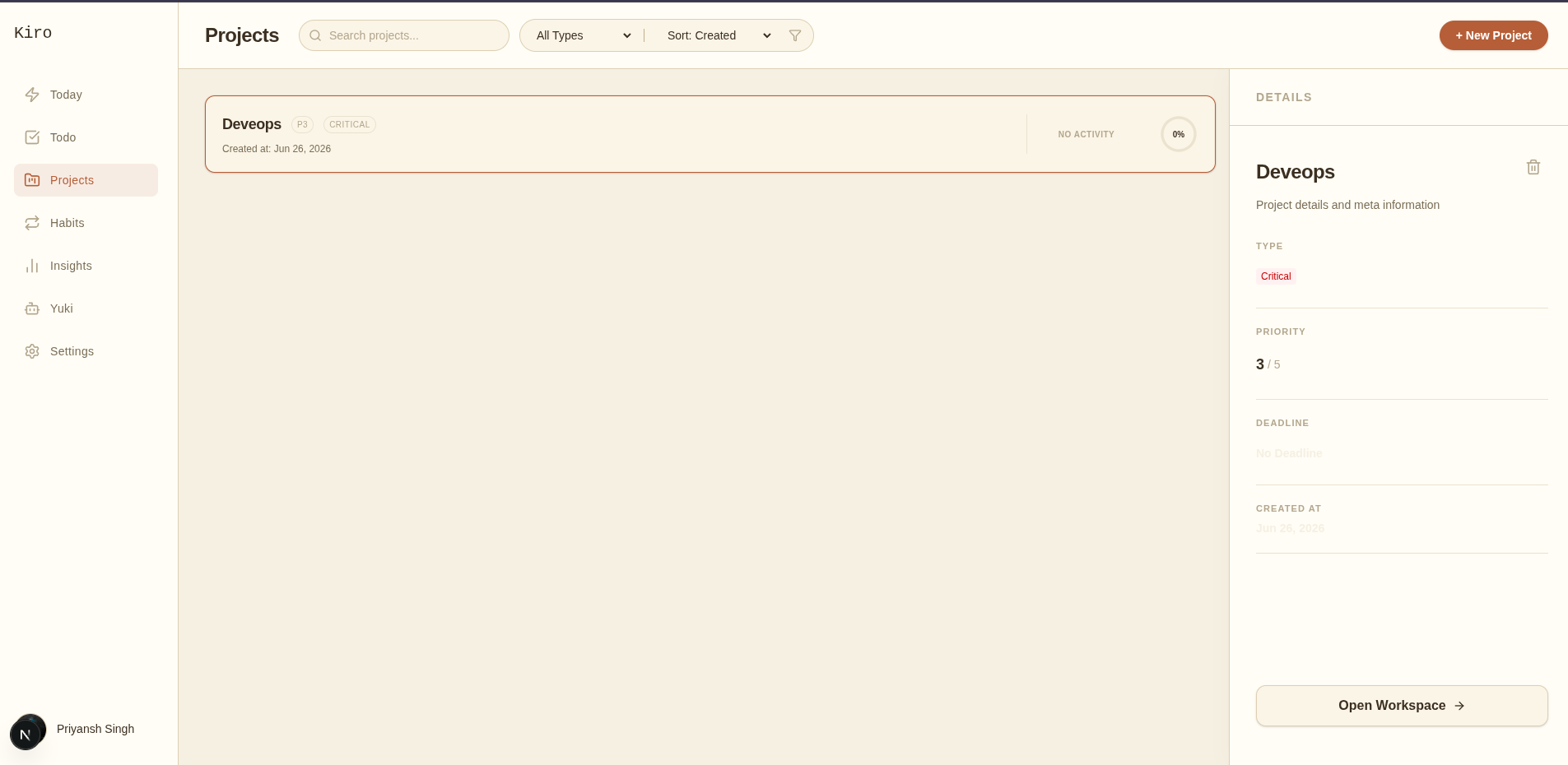Click the filter funnel icon

(x=795, y=35)
